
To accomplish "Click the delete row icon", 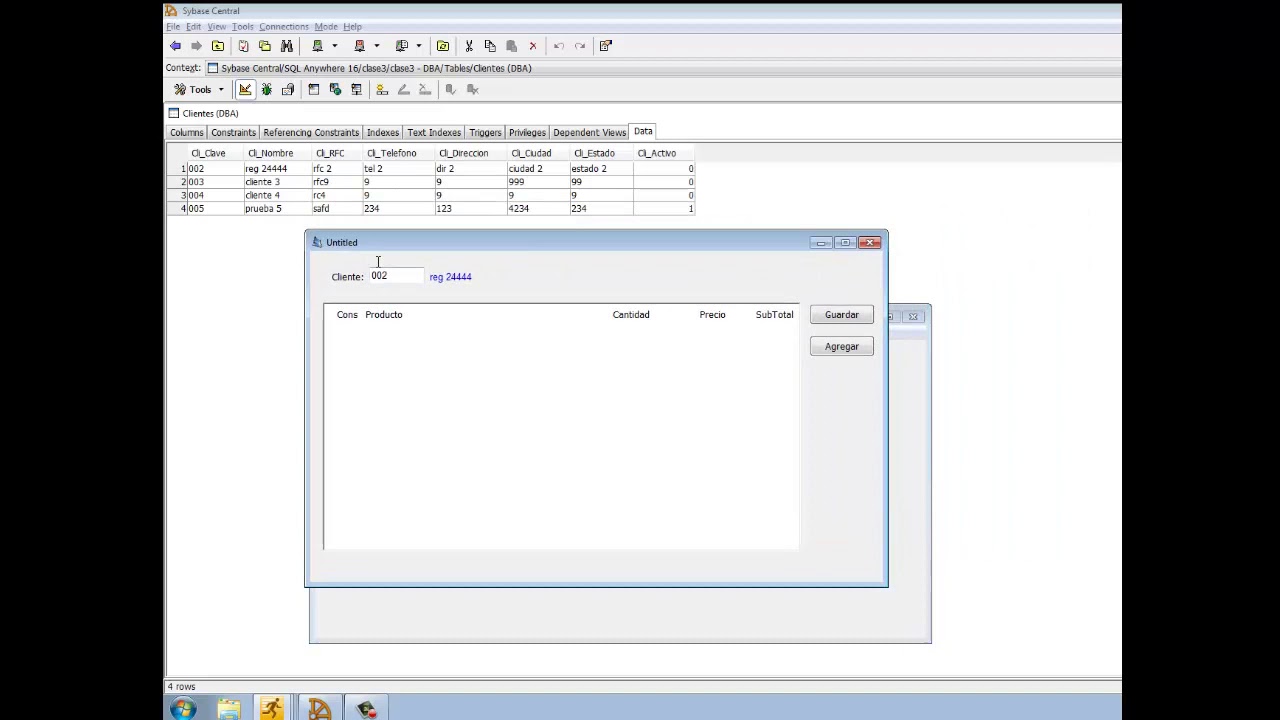I will 425,90.
